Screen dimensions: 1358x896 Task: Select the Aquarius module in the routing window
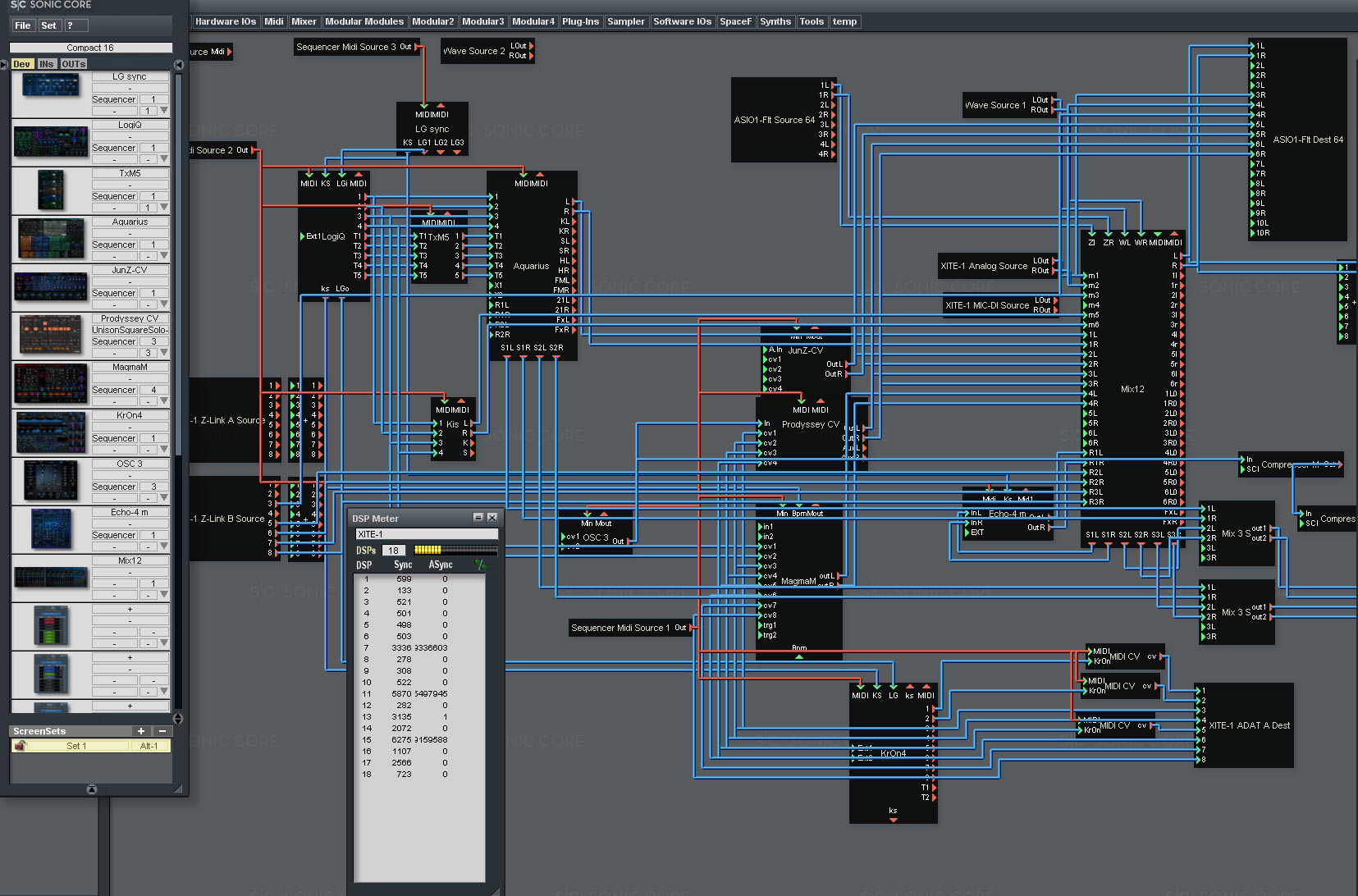[x=531, y=266]
